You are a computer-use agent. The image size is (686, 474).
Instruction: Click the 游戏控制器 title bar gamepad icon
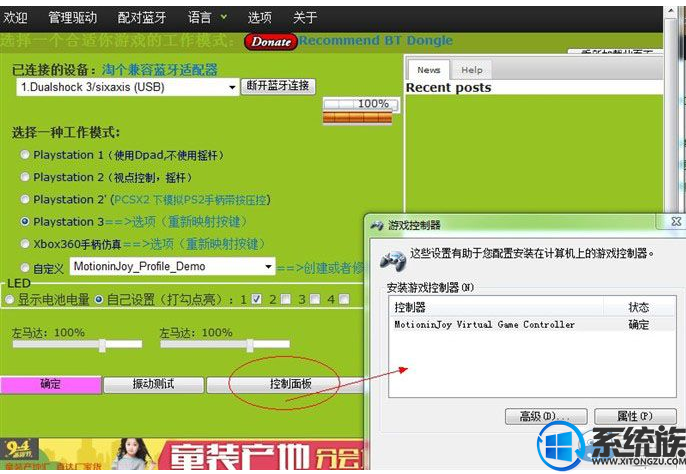pyautogui.click(x=377, y=225)
